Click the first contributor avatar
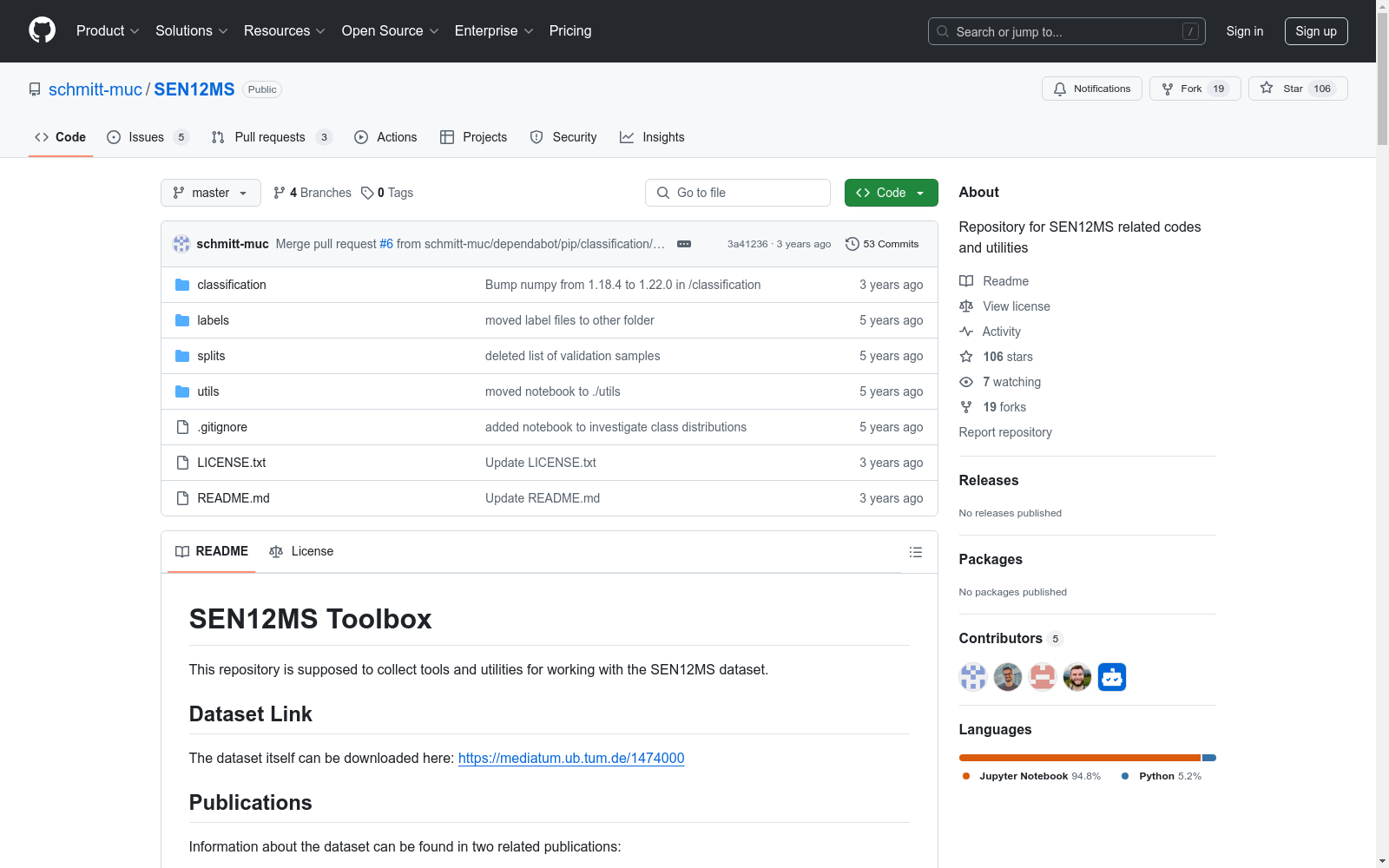 [x=973, y=677]
